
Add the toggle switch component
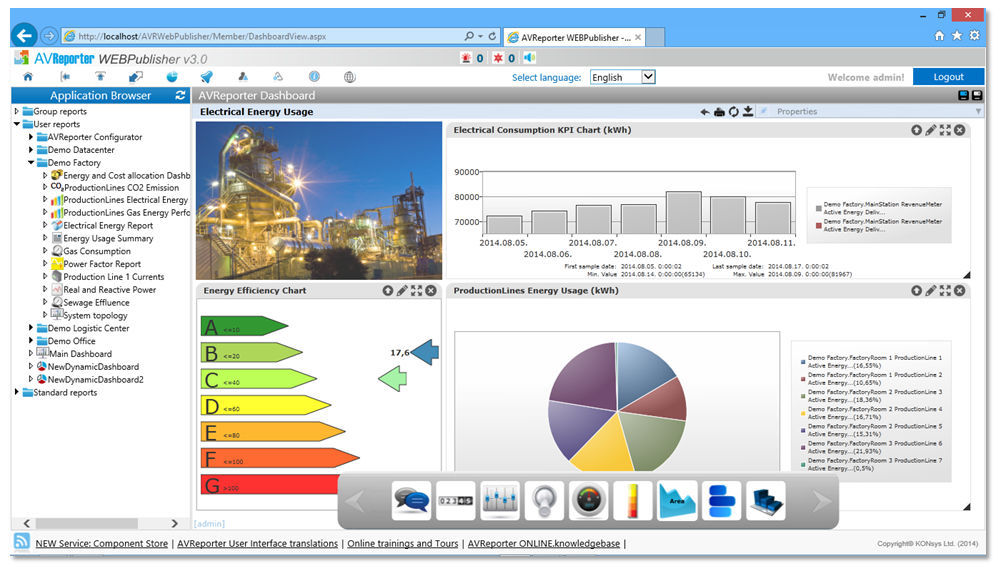[x=544, y=501]
